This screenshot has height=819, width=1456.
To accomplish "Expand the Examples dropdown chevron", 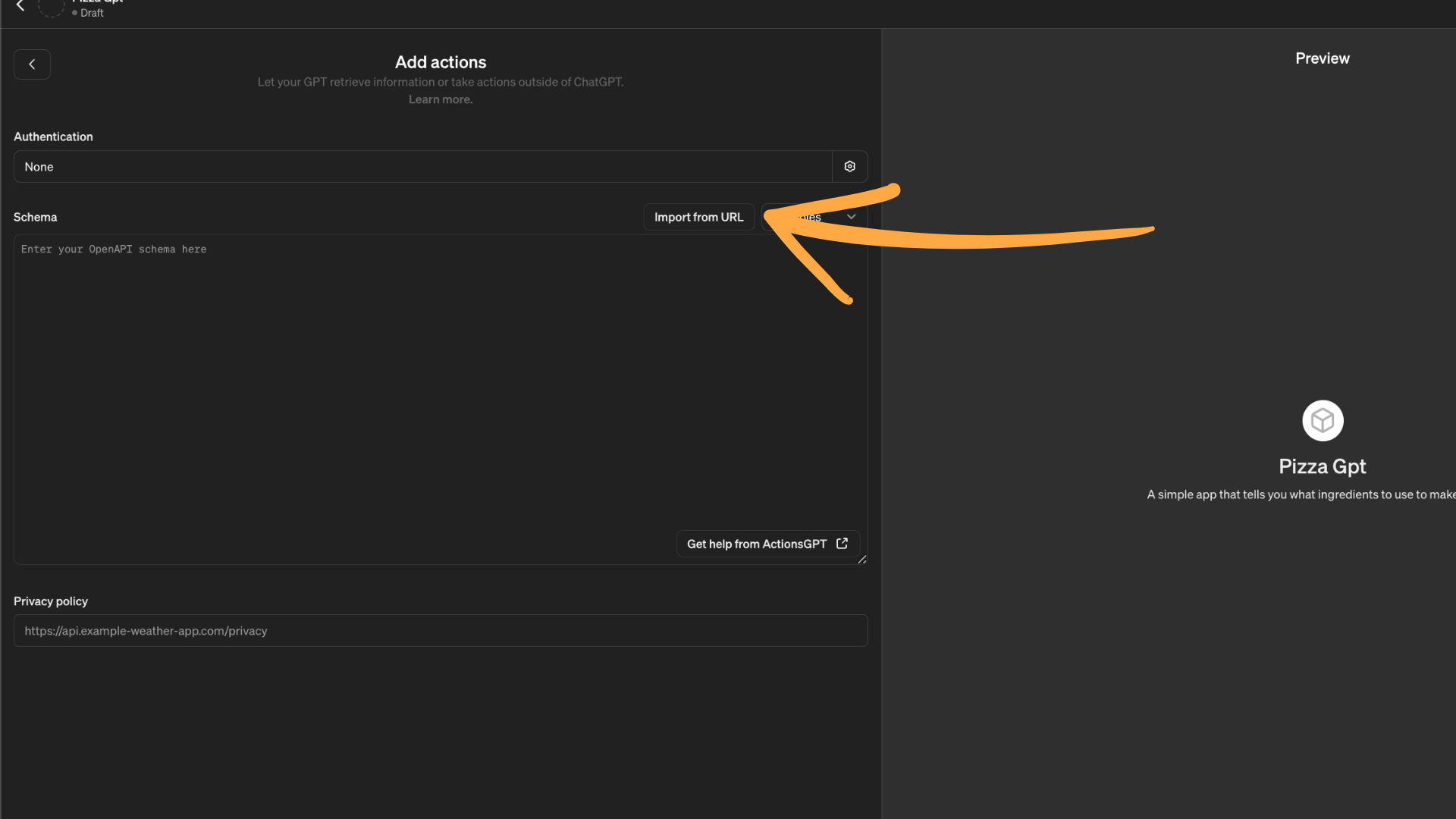I will (x=851, y=217).
